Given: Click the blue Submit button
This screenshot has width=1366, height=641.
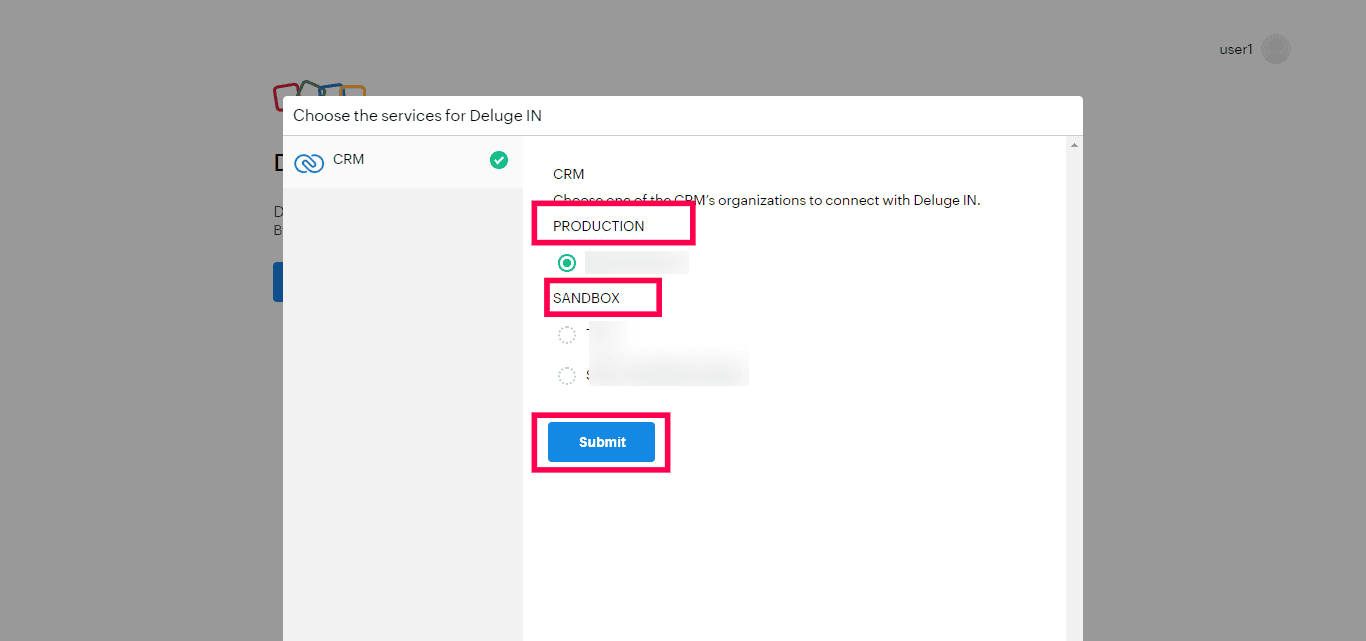Looking at the screenshot, I should 601,442.
